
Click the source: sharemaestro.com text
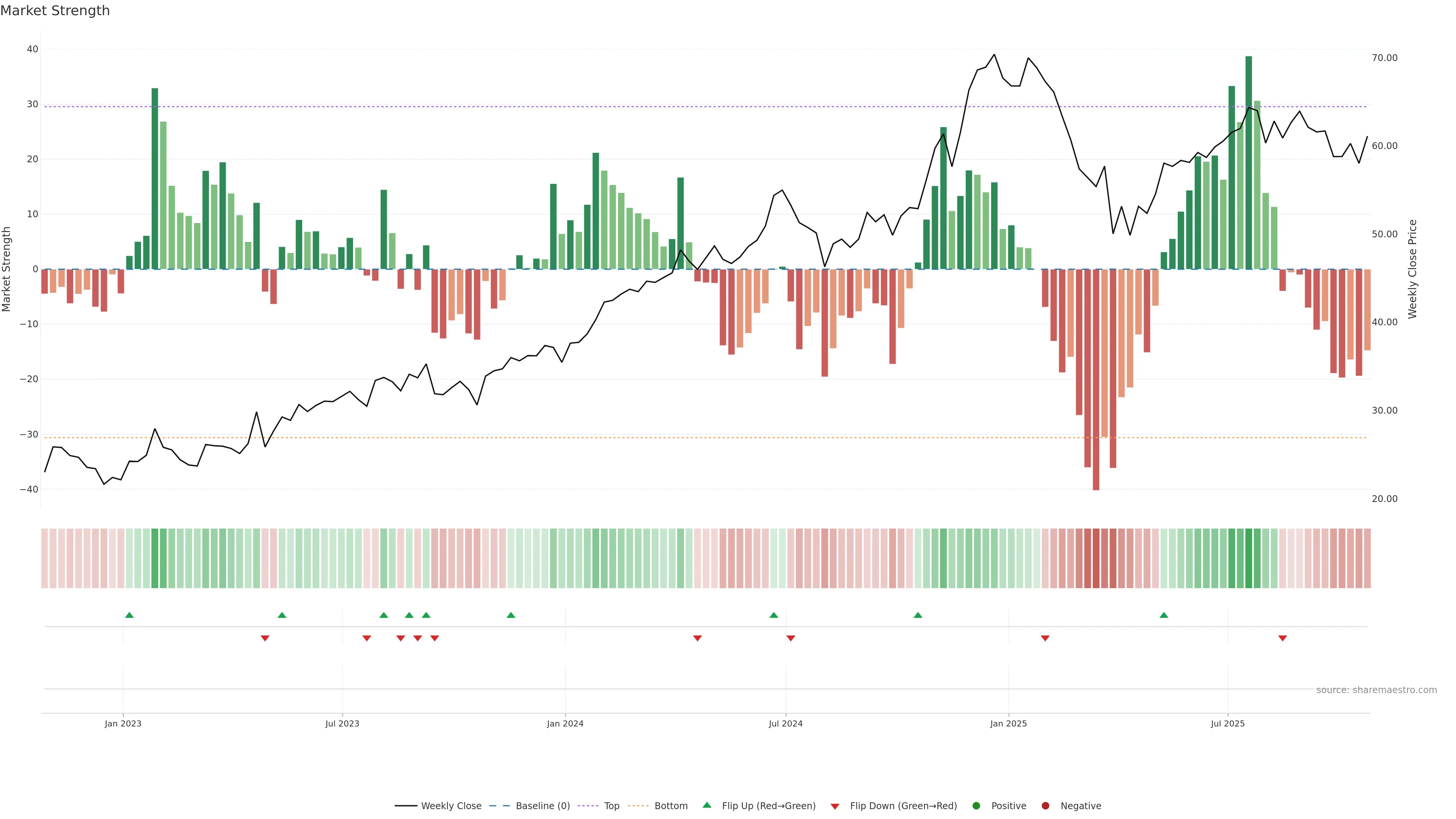[1376, 690]
